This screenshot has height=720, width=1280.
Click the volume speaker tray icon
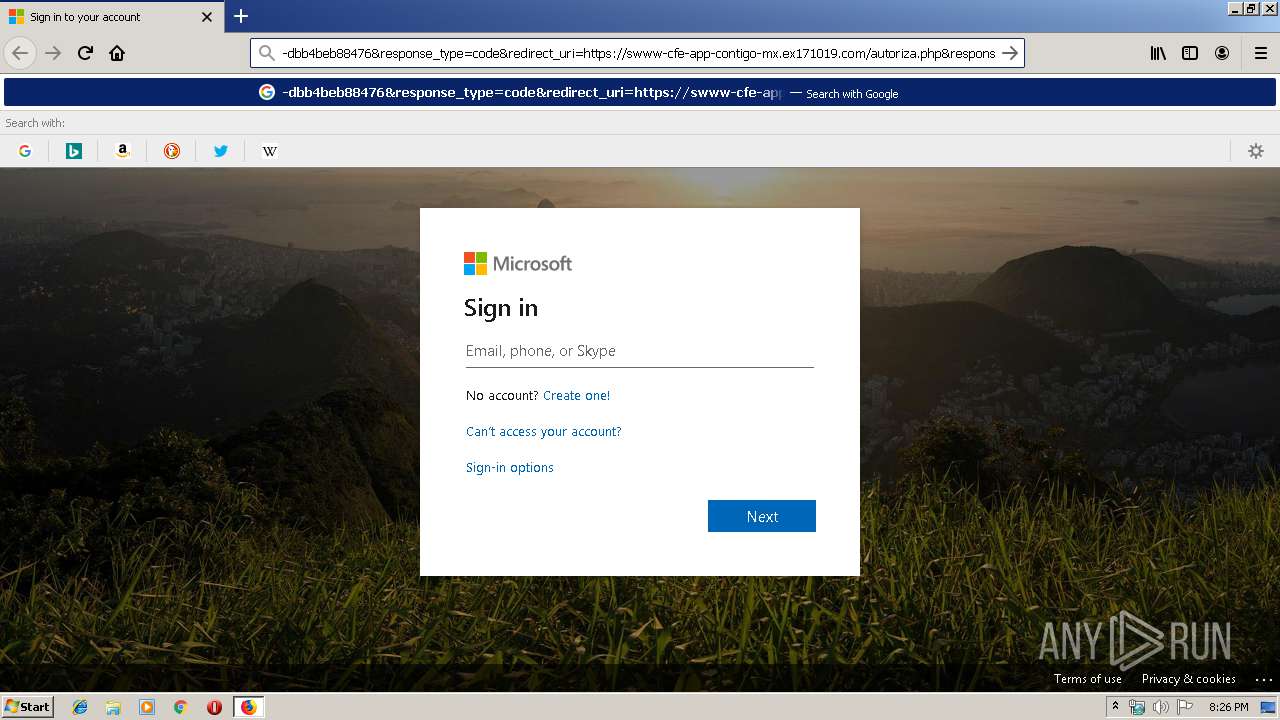point(1161,707)
